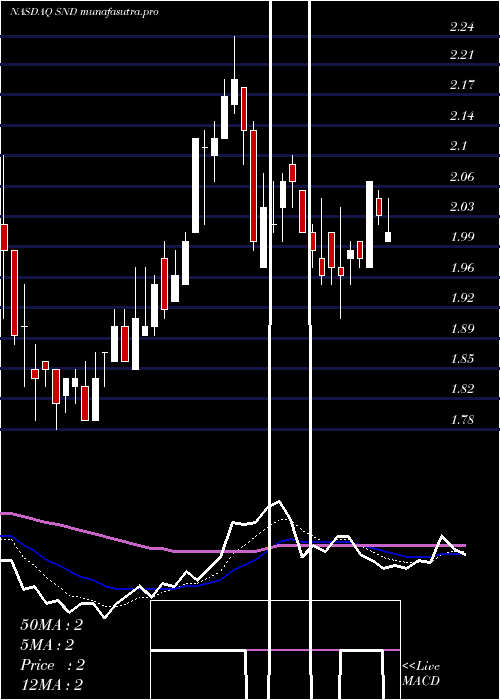500x700 pixels.
Task: Click the 'NASDAQ SND' chart title
Action: [x=45, y=12]
